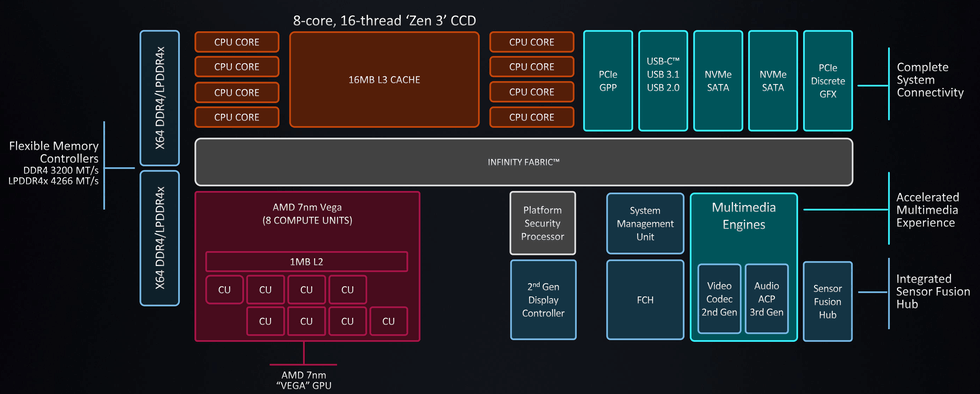Click the Audio ACP 3rd Gen block
980x394 pixels.
(766, 299)
